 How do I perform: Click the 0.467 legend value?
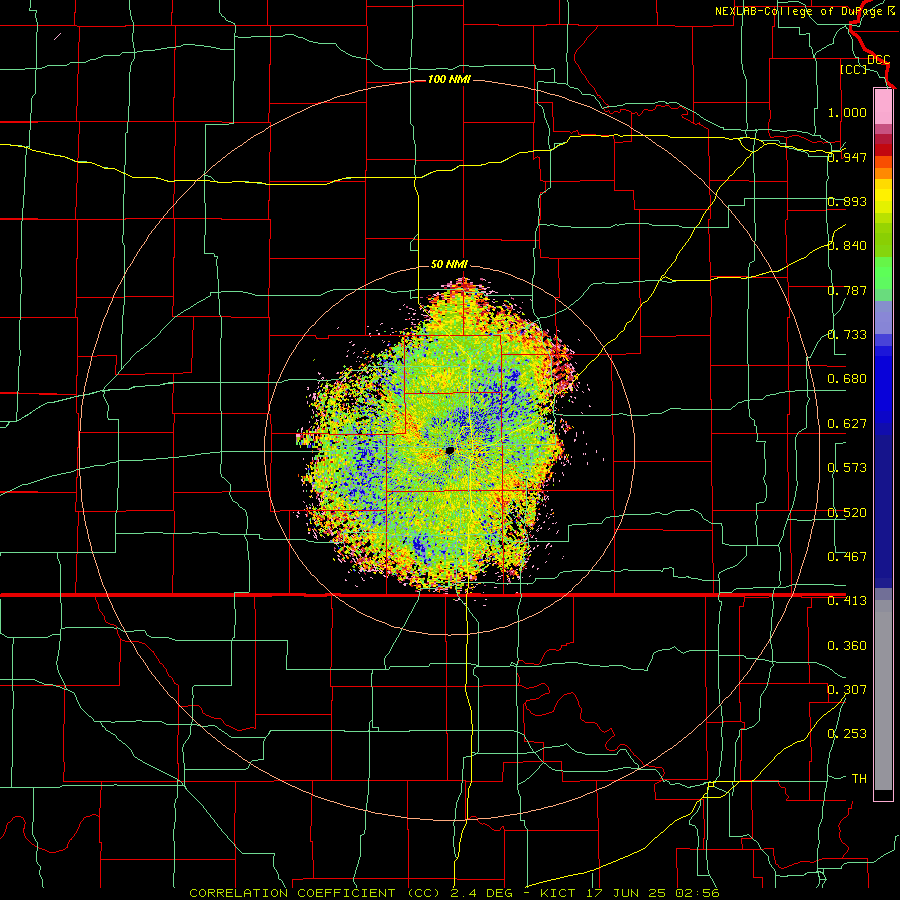click(847, 557)
